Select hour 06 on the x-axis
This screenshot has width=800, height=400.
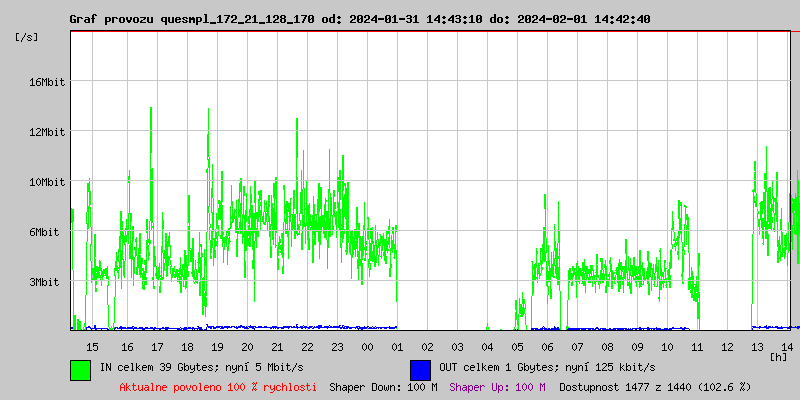(547, 346)
